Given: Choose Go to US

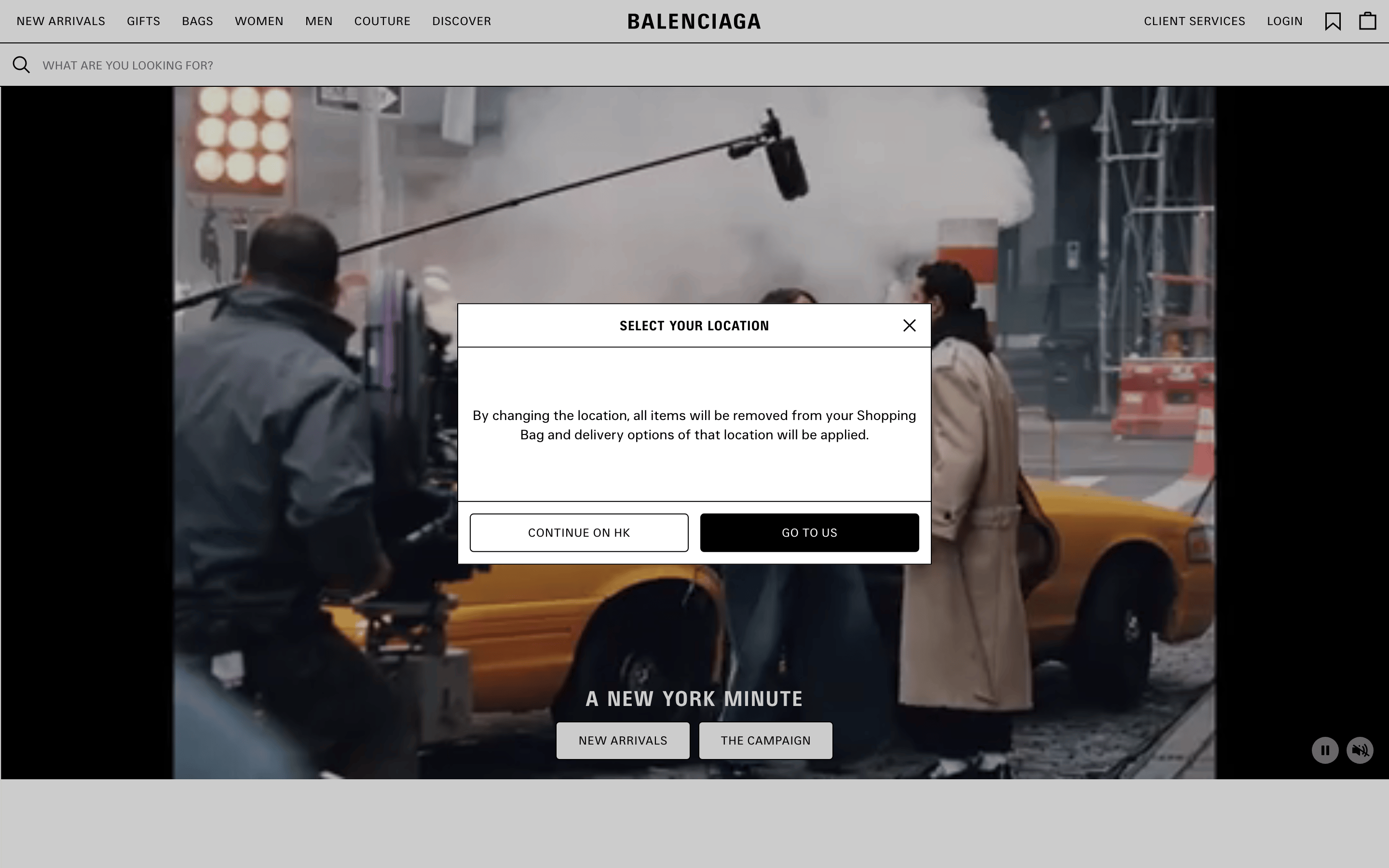Looking at the screenshot, I should click(809, 533).
